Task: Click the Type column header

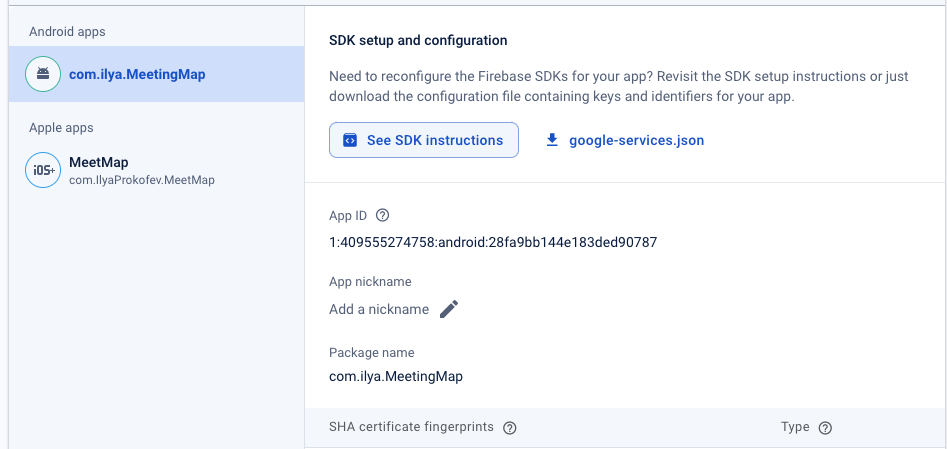Action: pyautogui.click(x=795, y=427)
